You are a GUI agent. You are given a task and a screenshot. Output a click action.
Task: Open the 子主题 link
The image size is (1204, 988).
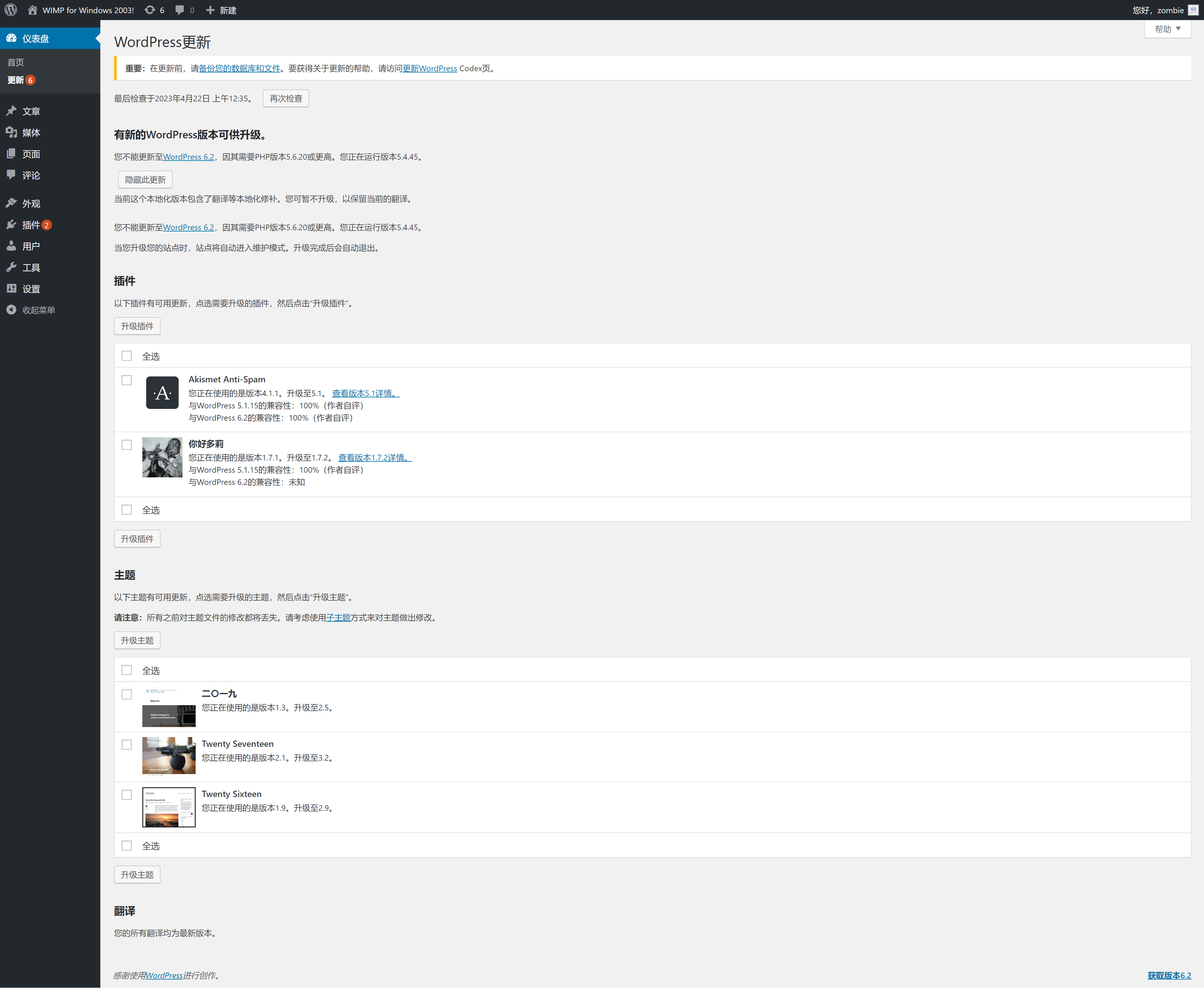[x=338, y=618]
